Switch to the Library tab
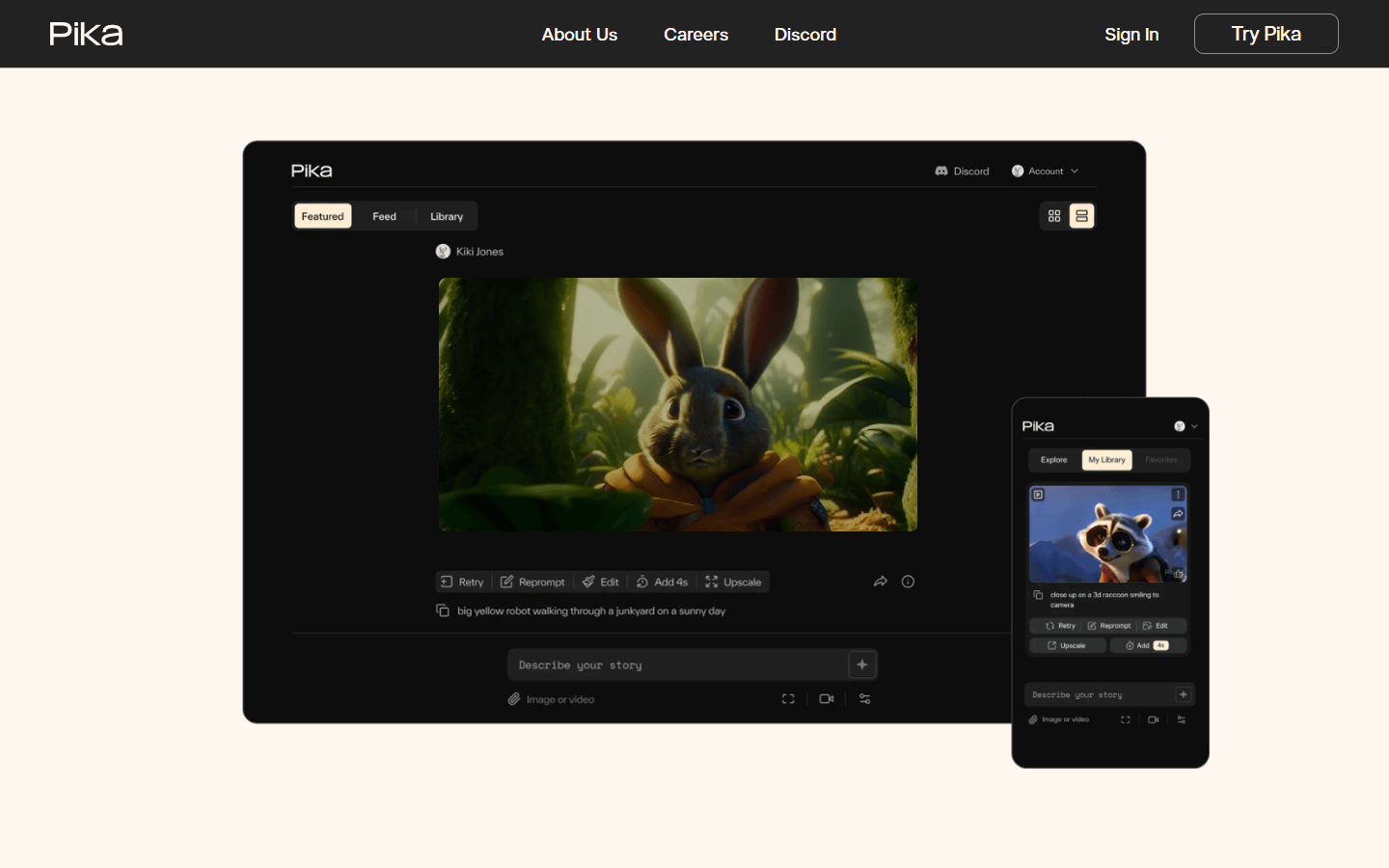The height and width of the screenshot is (868, 1389). [447, 216]
